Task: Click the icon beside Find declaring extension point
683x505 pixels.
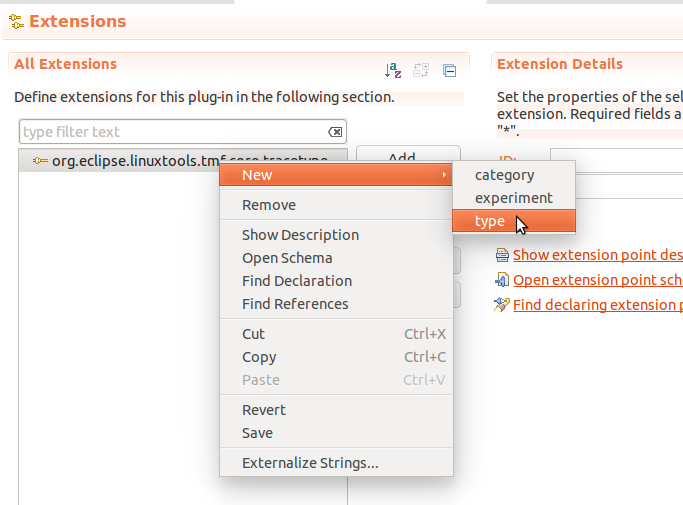Action: [502, 305]
